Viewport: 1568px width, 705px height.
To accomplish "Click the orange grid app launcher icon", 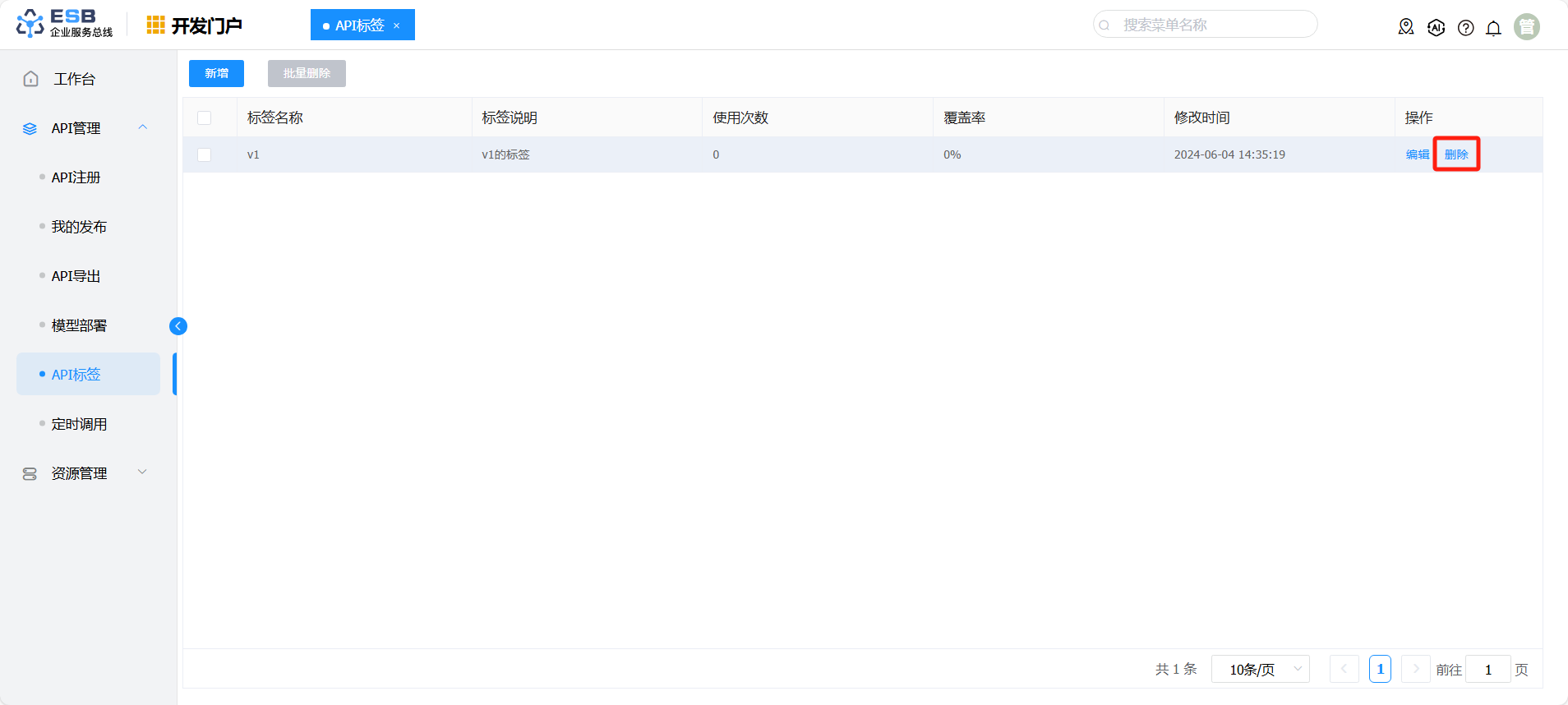I will click(x=155, y=25).
